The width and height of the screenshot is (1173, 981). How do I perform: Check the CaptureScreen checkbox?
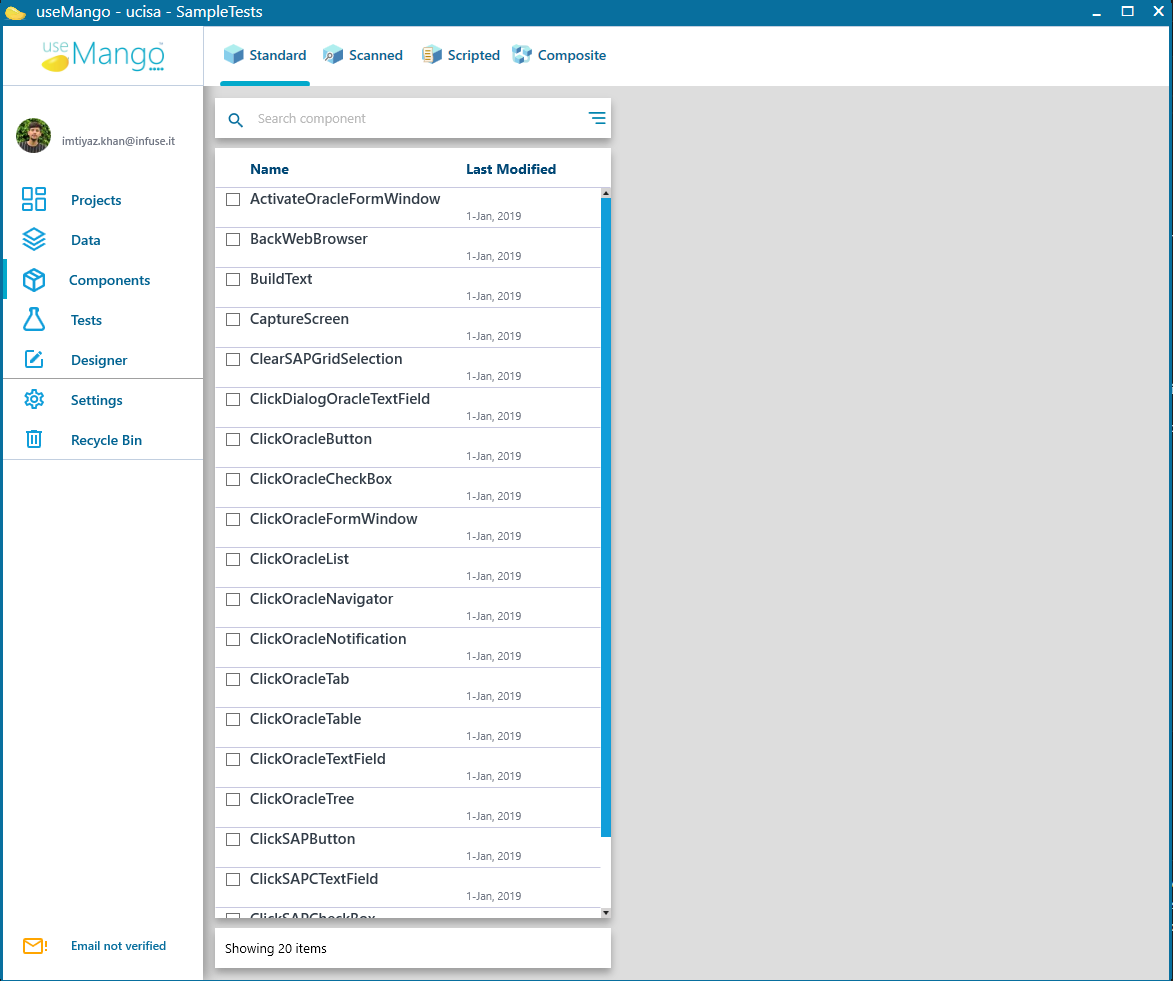(233, 320)
